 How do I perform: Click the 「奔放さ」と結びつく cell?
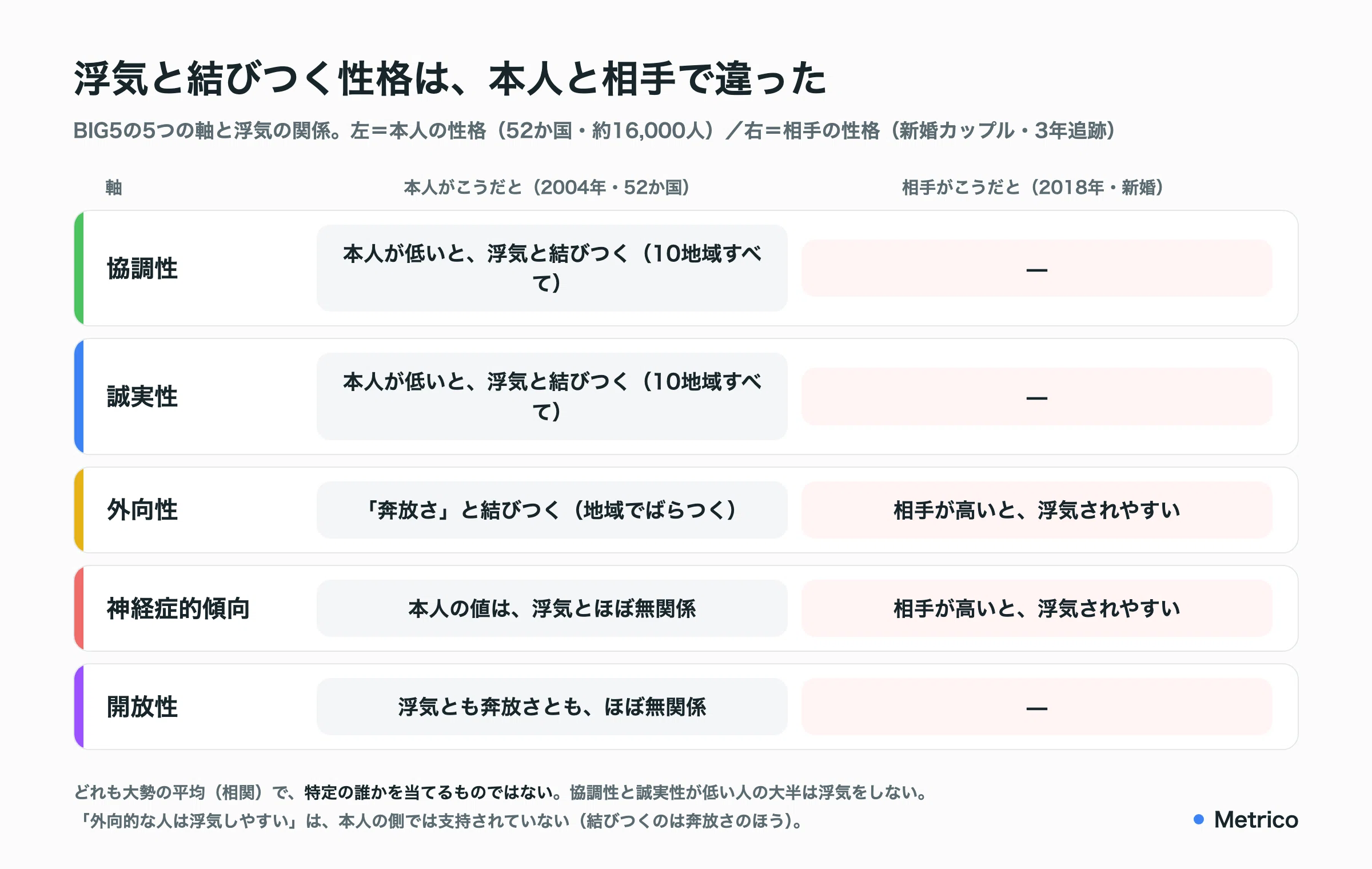click(x=552, y=510)
